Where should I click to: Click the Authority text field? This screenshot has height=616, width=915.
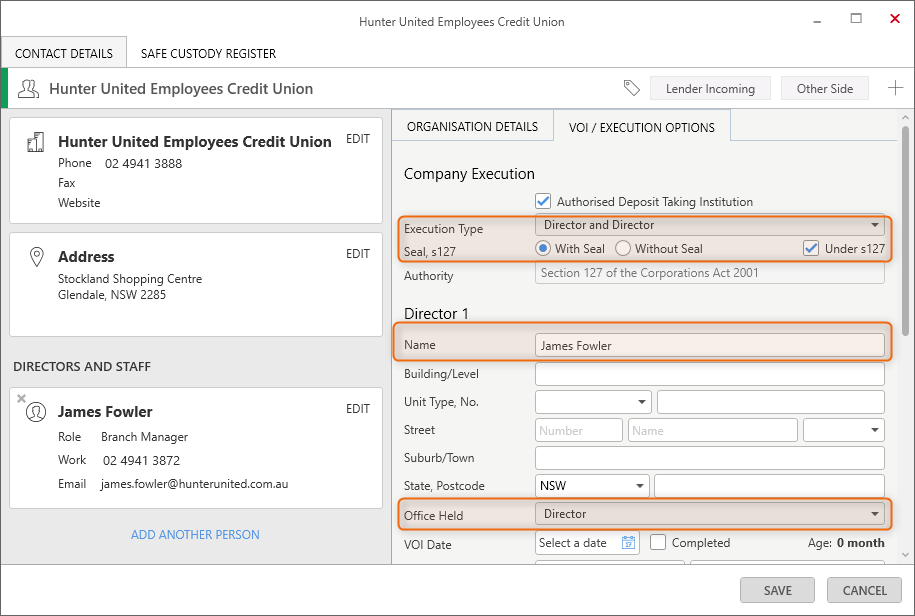tap(710, 273)
